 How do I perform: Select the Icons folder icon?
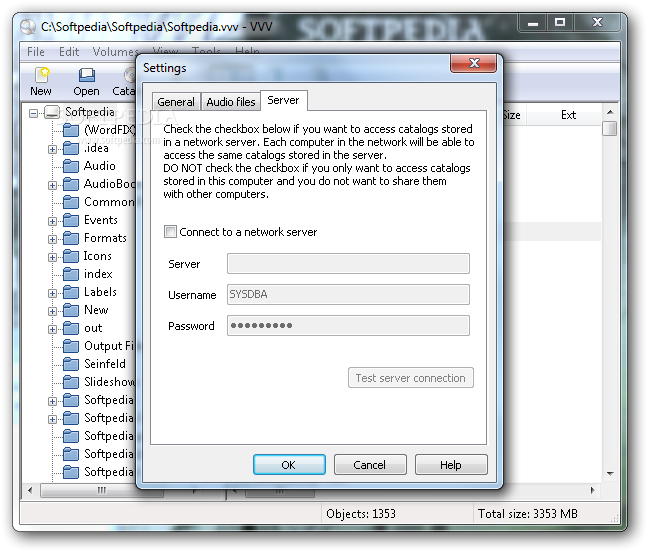pos(71,257)
